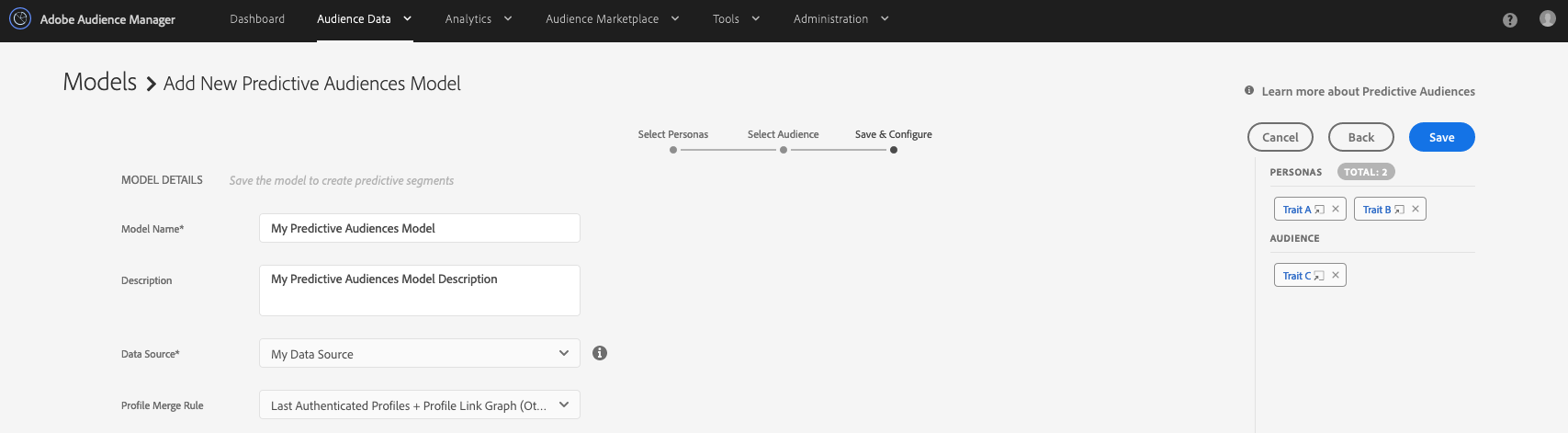
Task: Click 'Save the model to create predictive segments' hint
Action: 342,181
